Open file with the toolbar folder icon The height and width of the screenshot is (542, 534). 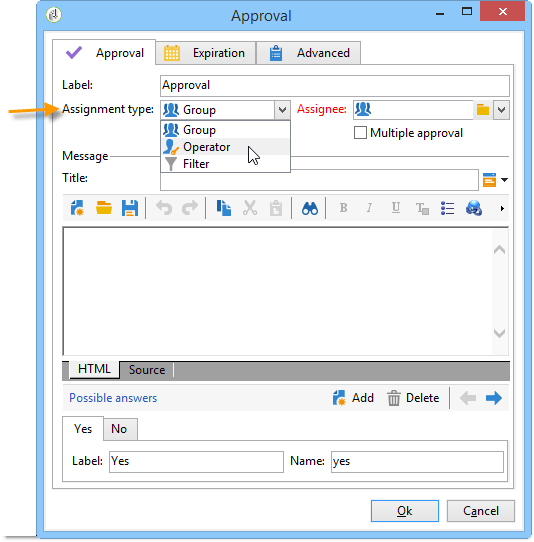pyautogui.click(x=104, y=208)
